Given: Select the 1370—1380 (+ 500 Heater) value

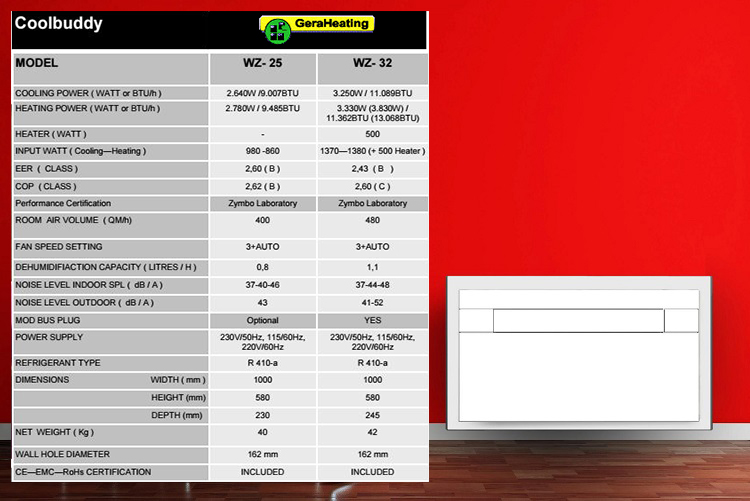Looking at the screenshot, I should [x=373, y=151].
